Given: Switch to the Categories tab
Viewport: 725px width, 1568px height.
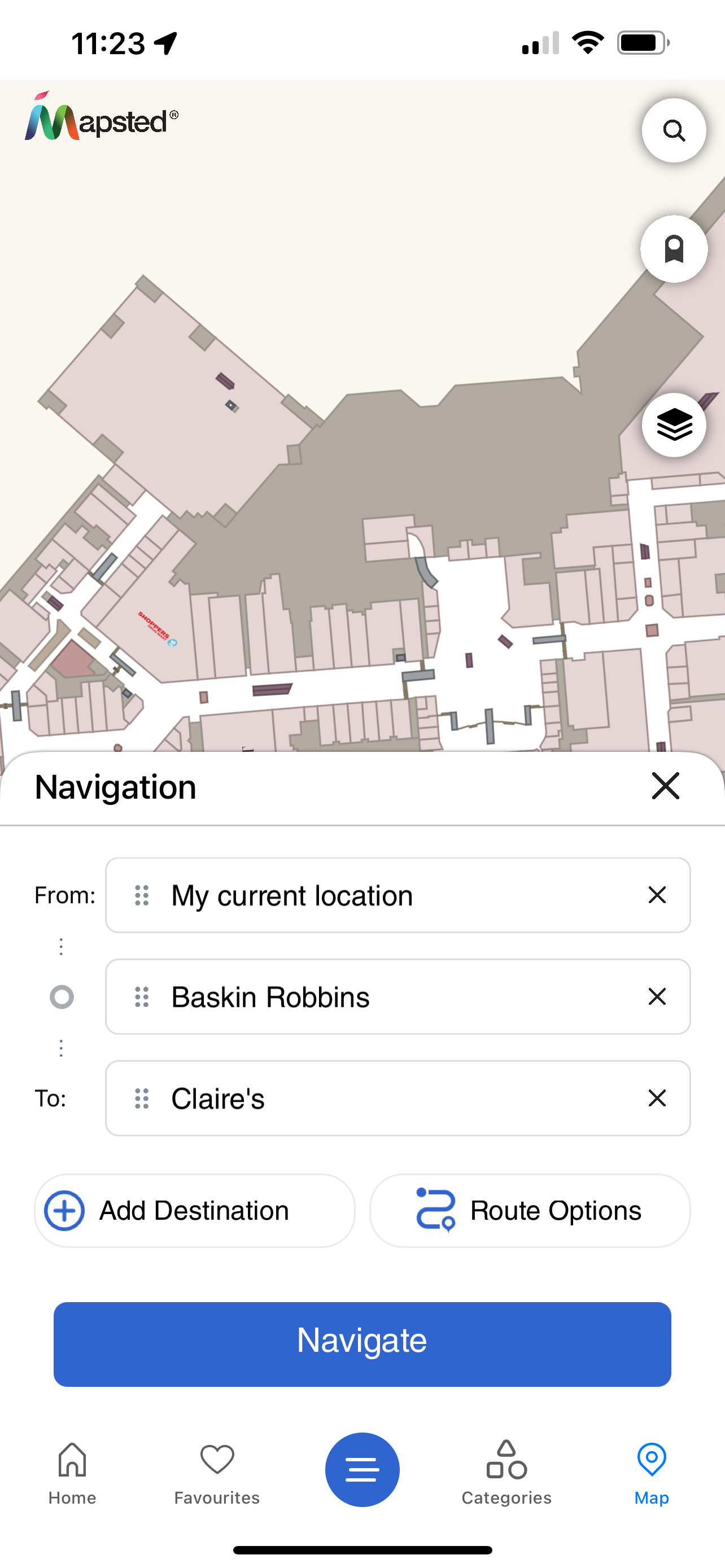Looking at the screenshot, I should (506, 1473).
